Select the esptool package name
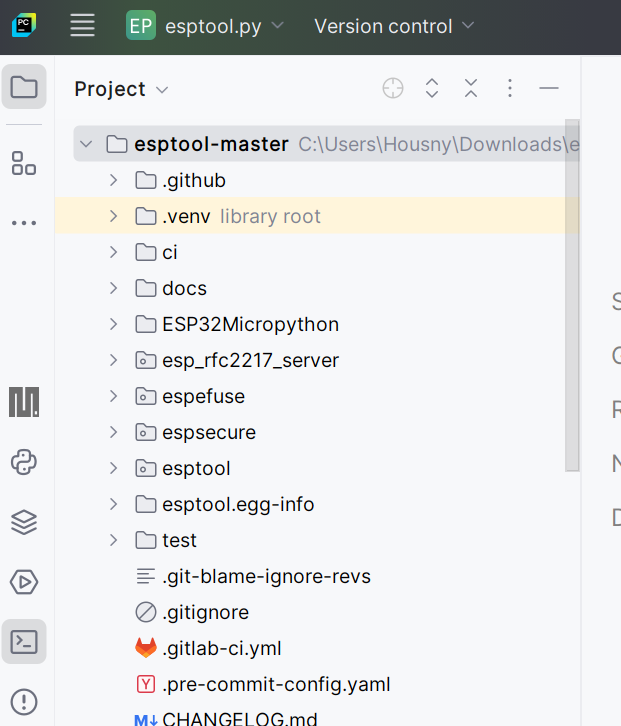621x726 pixels. (x=196, y=469)
